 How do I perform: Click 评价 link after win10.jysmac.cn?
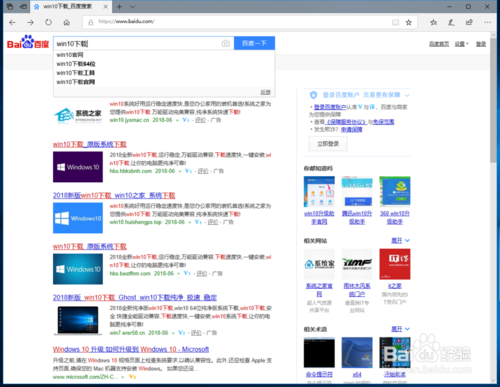tap(200, 120)
